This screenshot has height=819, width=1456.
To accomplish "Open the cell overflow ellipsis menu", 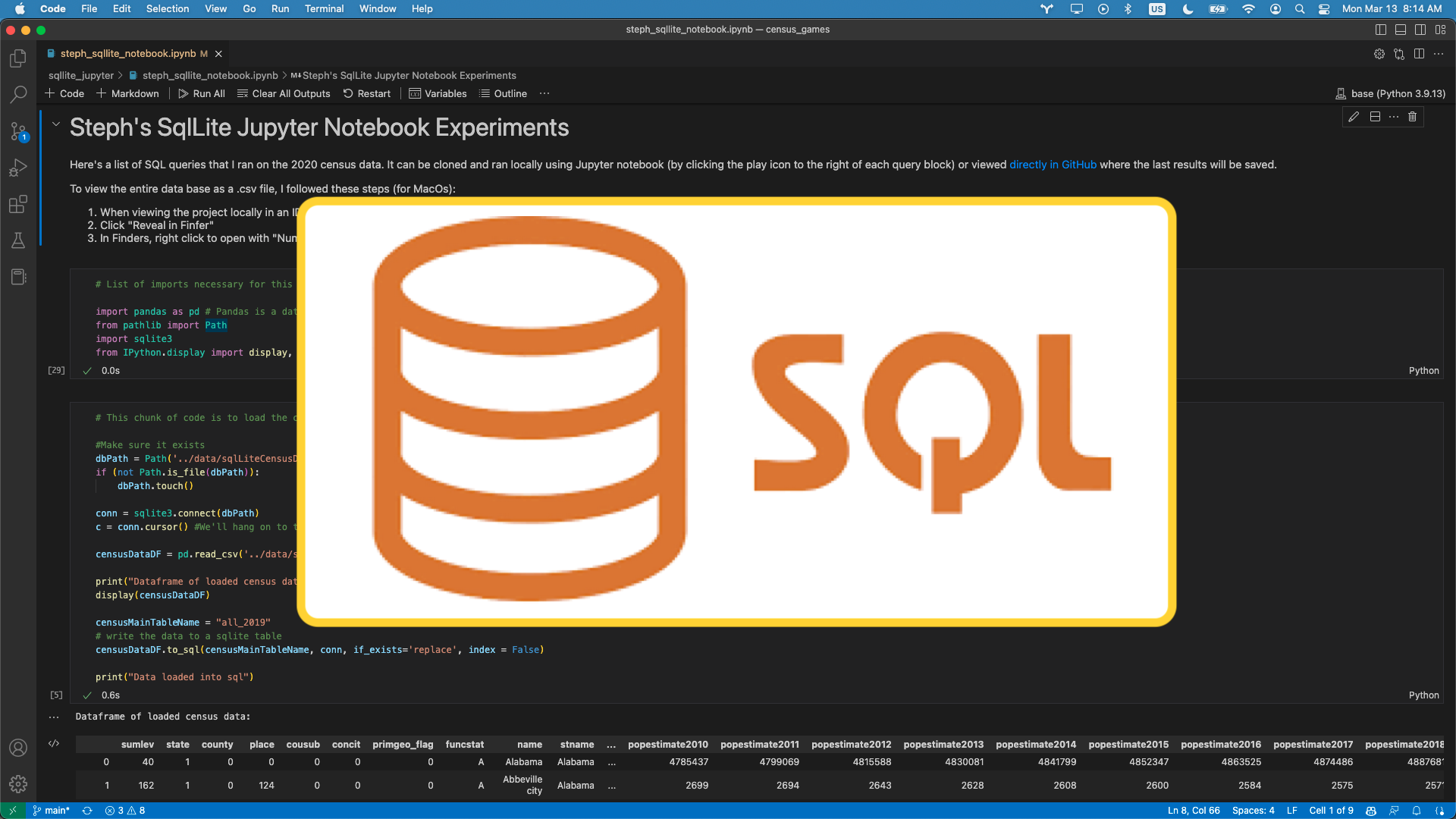I will click(x=1395, y=116).
